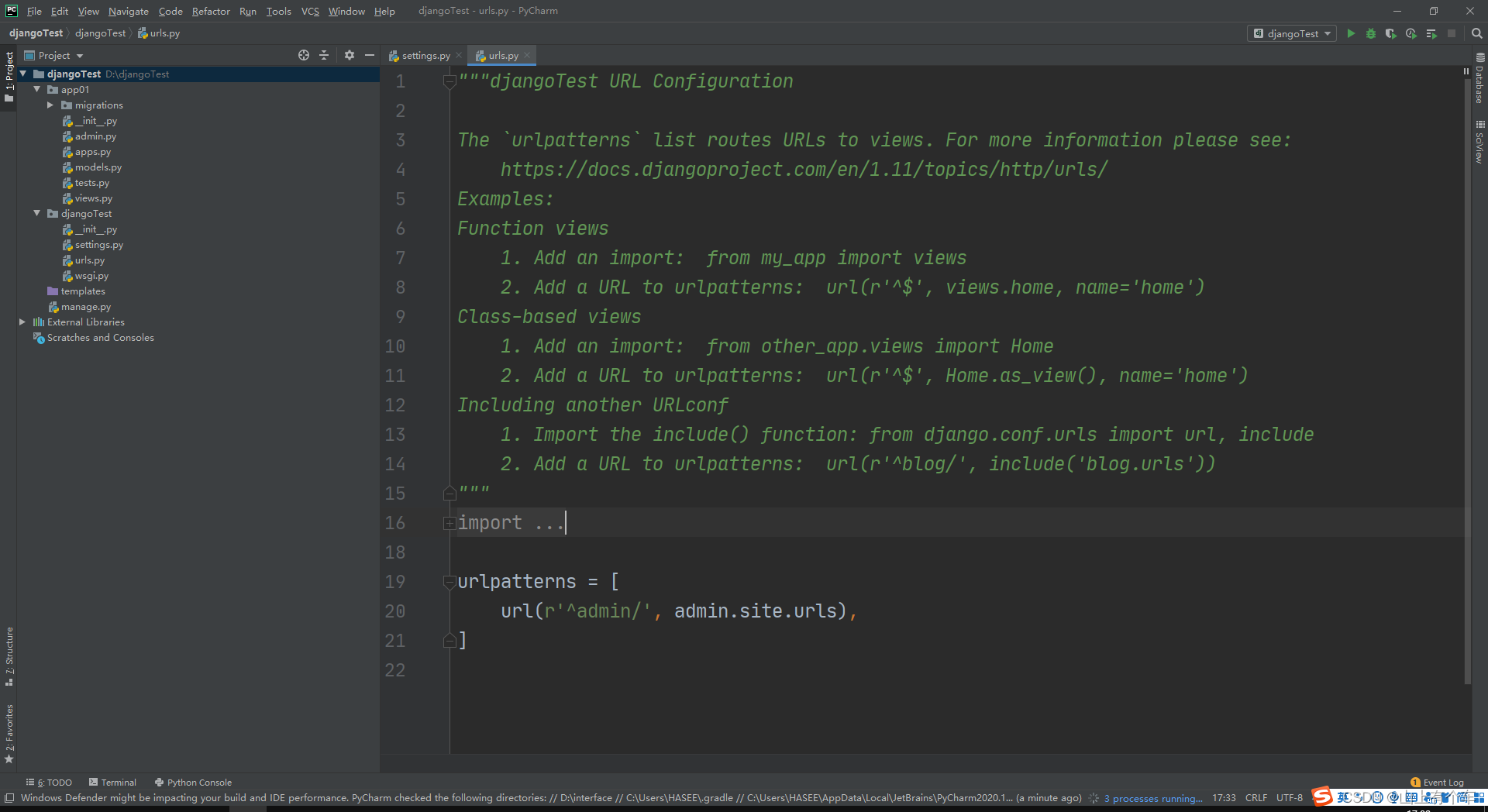Click cursor position 17:33 in status bar
This screenshot has height=812, width=1488.
[1224, 798]
